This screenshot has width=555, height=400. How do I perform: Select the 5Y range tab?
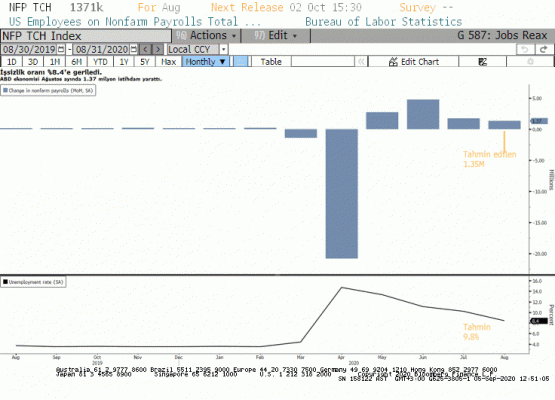(x=145, y=62)
